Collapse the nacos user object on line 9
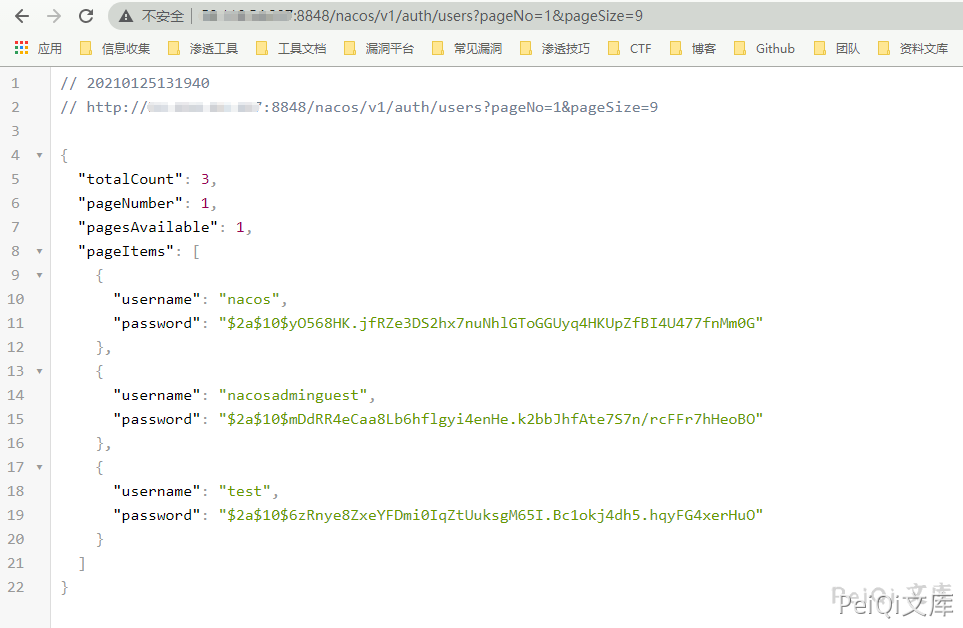This screenshot has height=628, width=963. click(39, 275)
